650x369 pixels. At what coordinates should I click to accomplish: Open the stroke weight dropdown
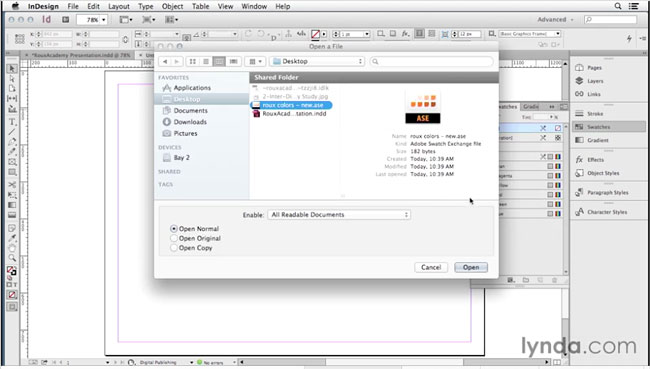(367, 34)
